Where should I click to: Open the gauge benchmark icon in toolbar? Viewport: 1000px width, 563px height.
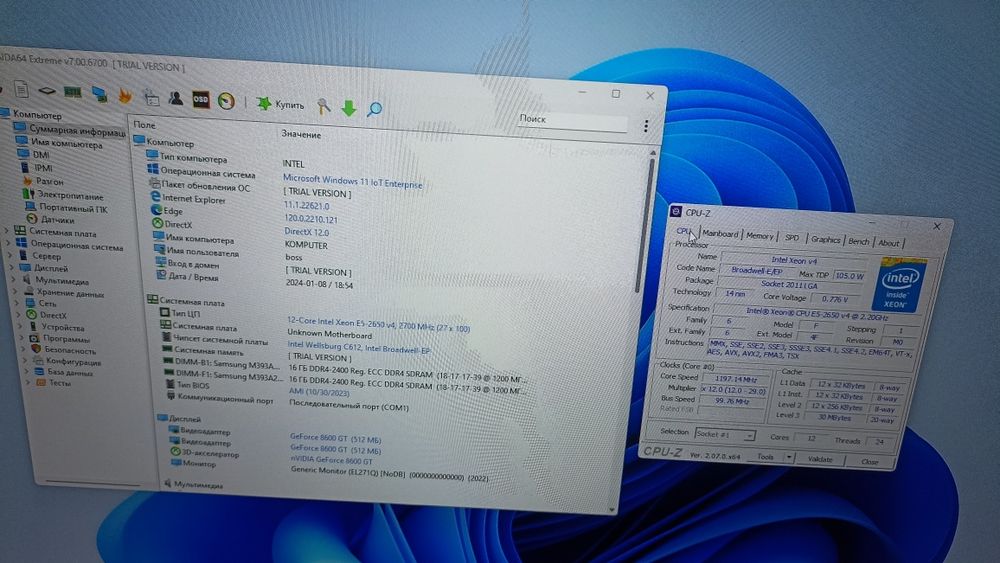tap(226, 101)
